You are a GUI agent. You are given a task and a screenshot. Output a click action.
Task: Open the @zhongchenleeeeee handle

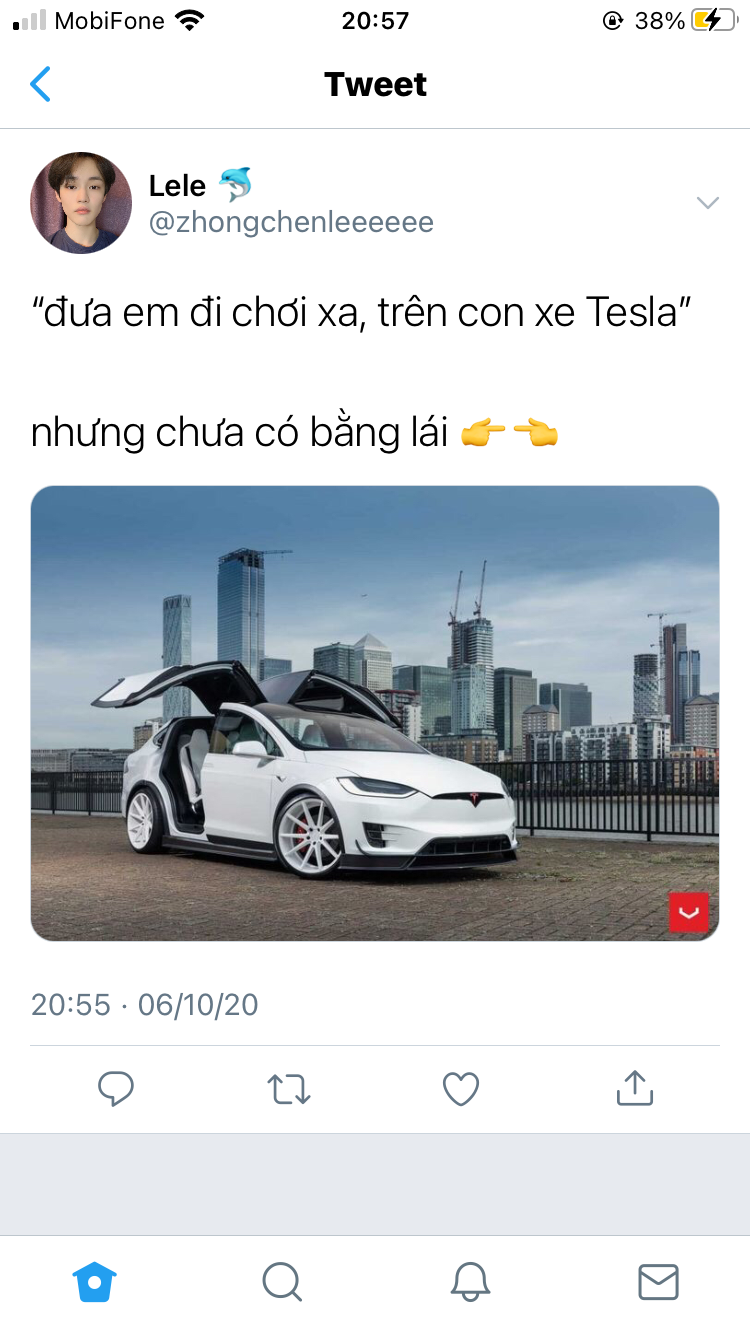[x=291, y=222]
